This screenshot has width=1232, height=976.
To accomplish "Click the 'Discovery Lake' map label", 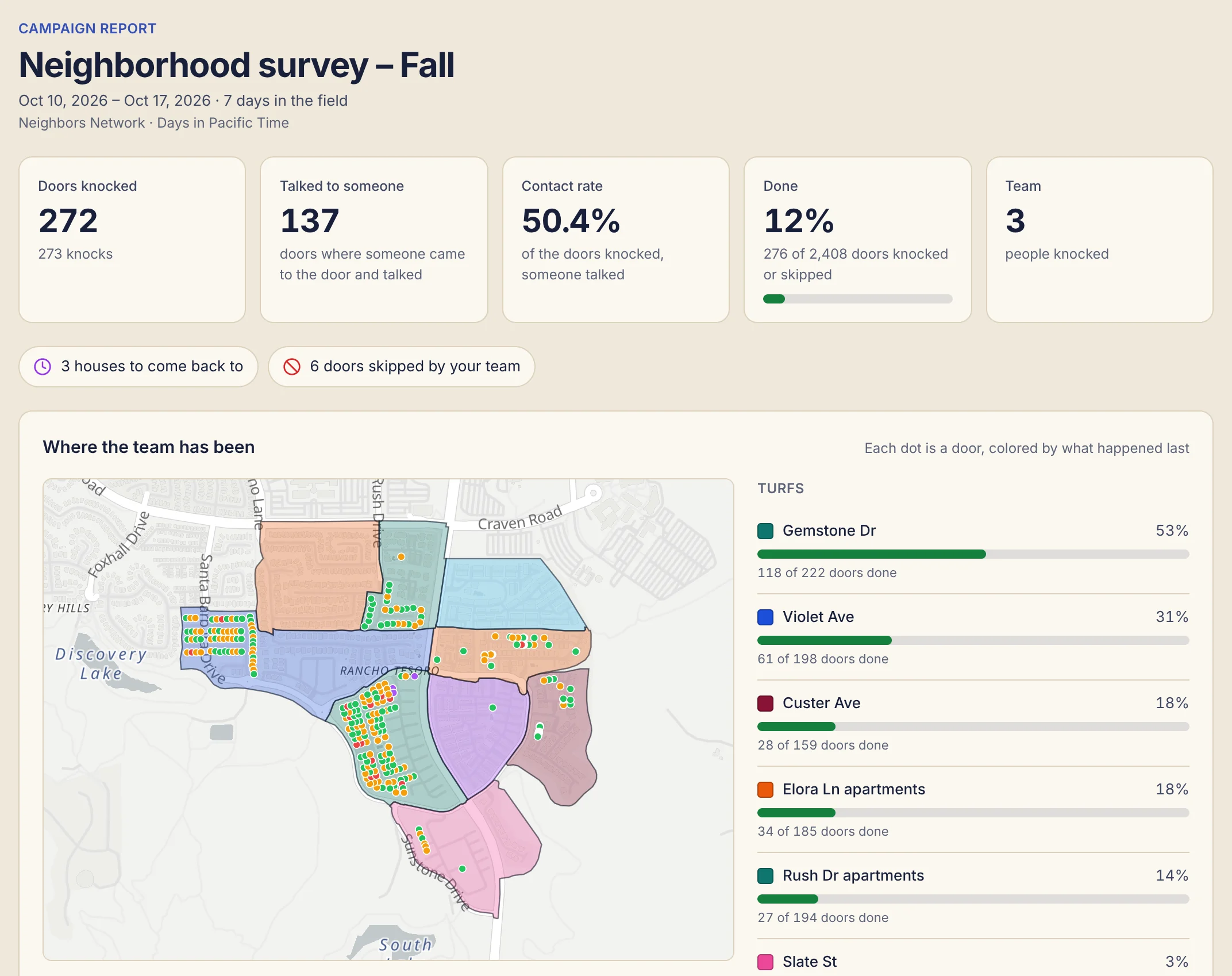I will pos(101,663).
